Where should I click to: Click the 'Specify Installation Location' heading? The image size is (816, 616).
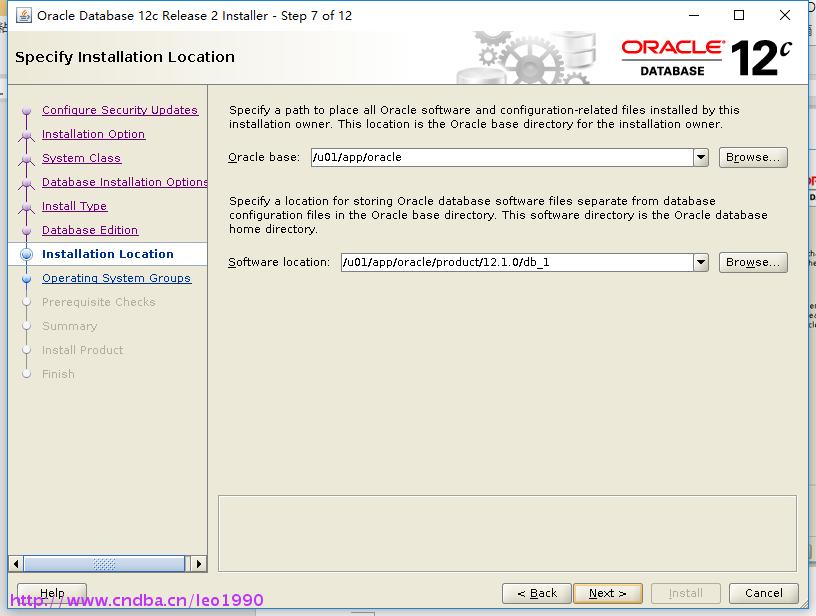(x=125, y=57)
